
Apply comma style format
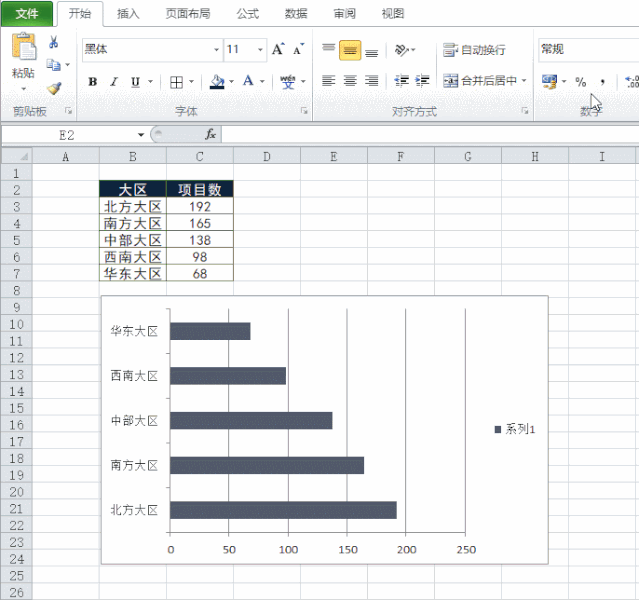[x=602, y=82]
